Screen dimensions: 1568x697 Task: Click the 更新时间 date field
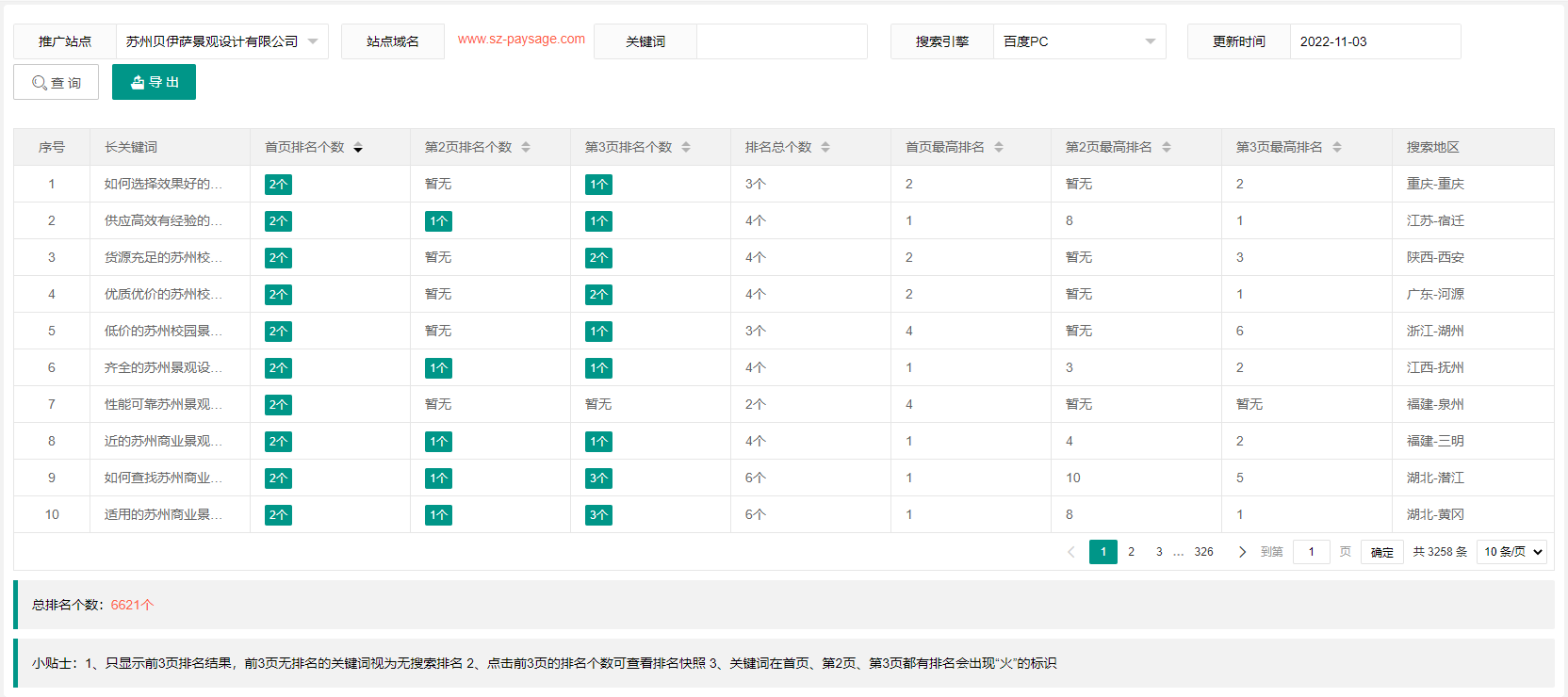point(1375,41)
